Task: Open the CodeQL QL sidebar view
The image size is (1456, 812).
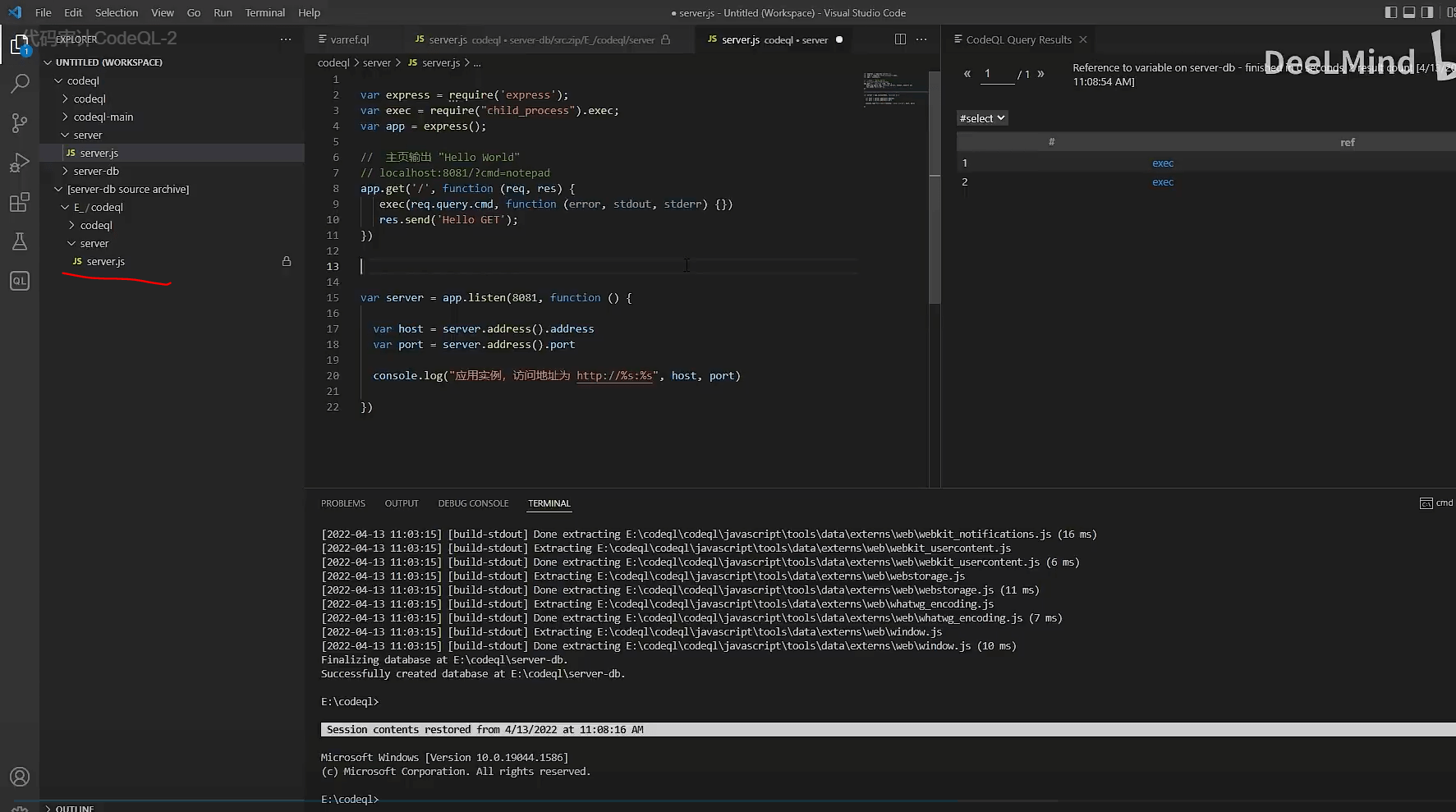Action: [x=20, y=281]
